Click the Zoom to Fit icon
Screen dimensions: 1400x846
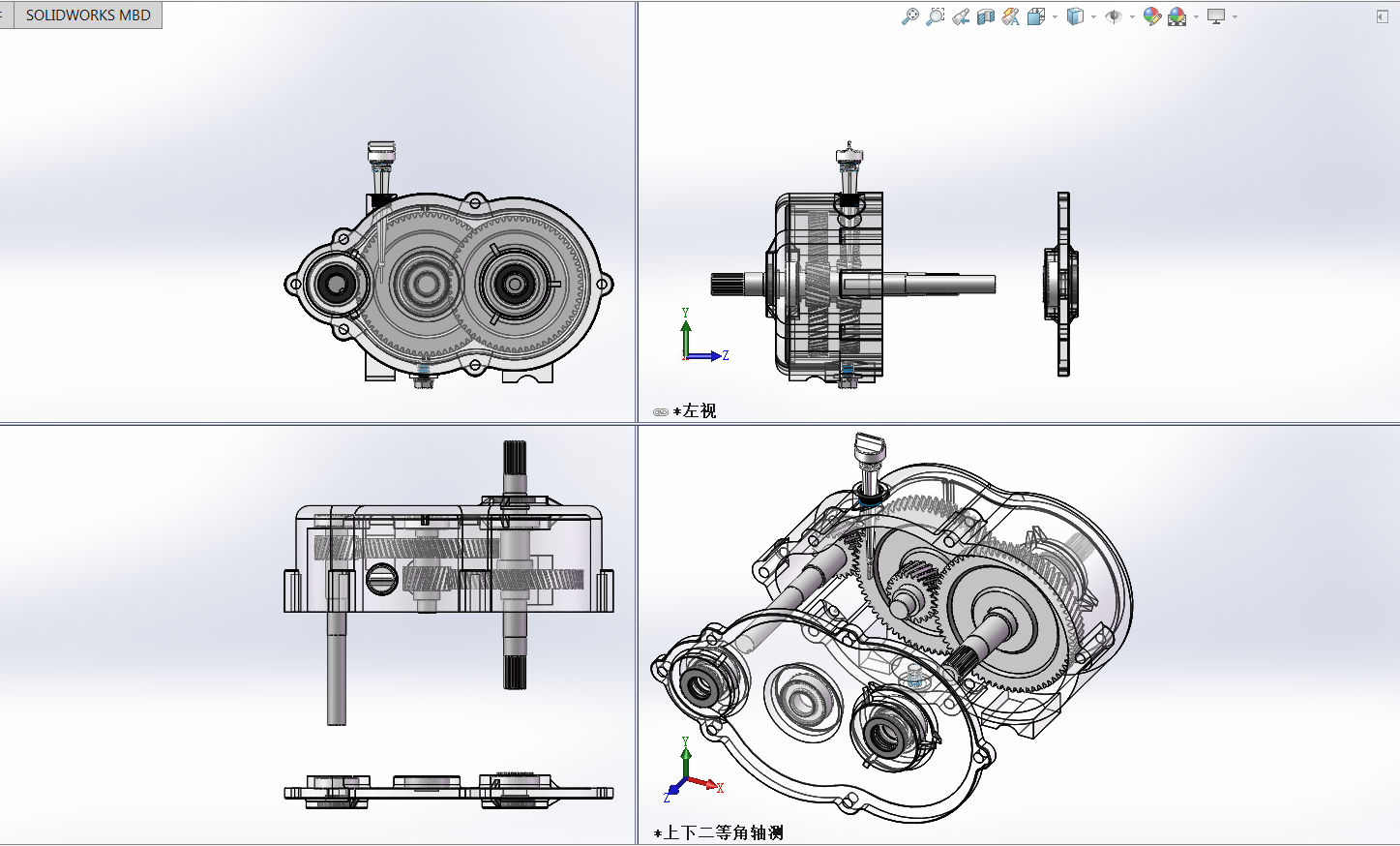click(x=909, y=16)
